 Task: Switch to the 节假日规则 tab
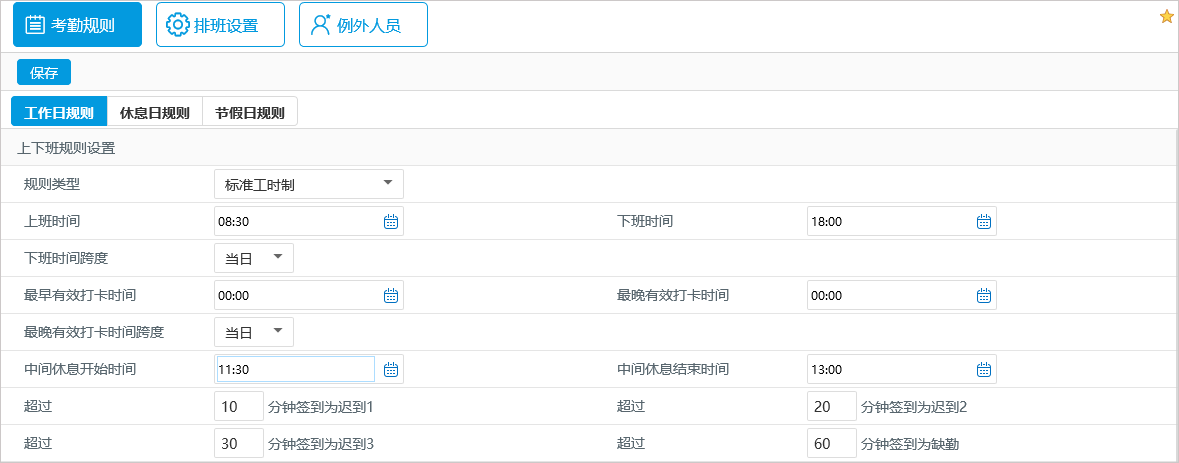(x=250, y=112)
